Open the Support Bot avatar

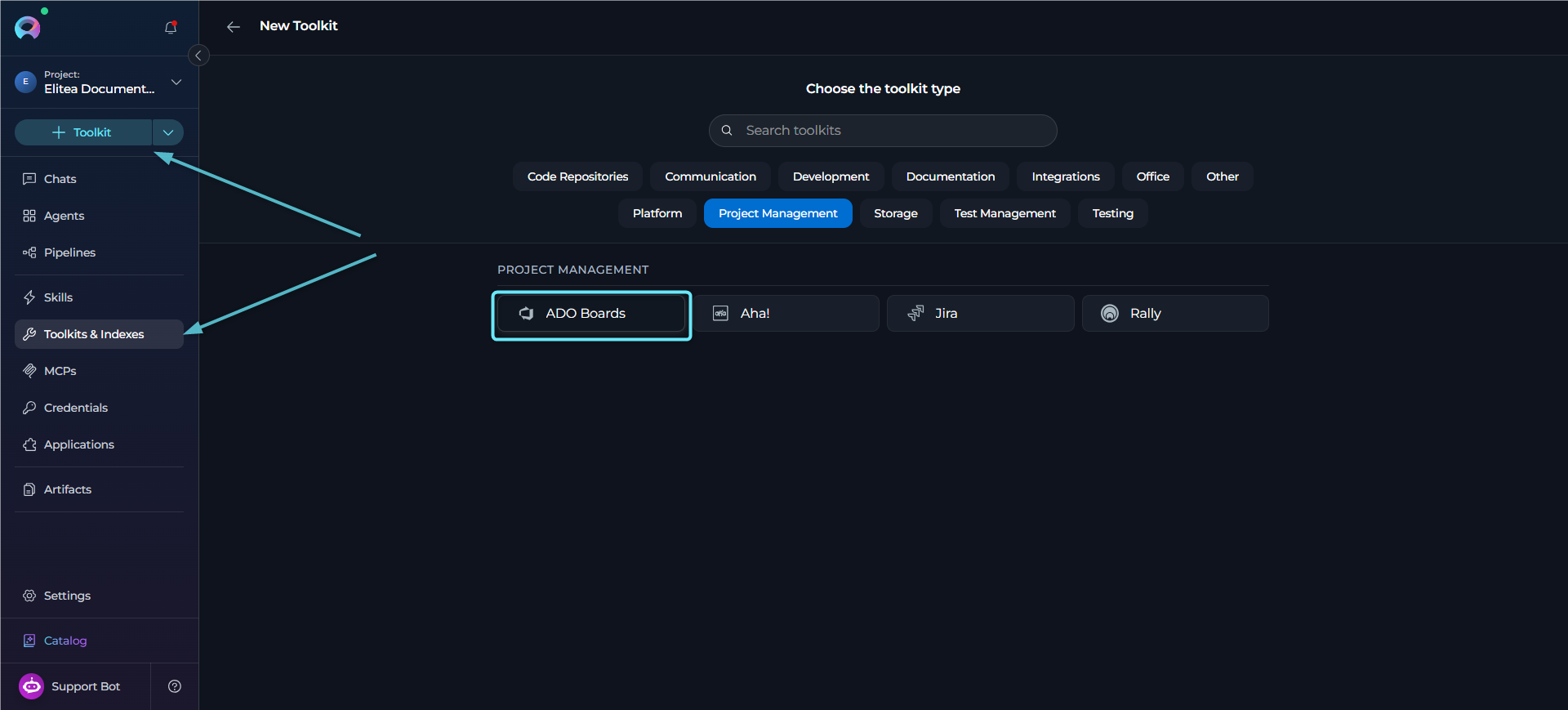[31, 686]
